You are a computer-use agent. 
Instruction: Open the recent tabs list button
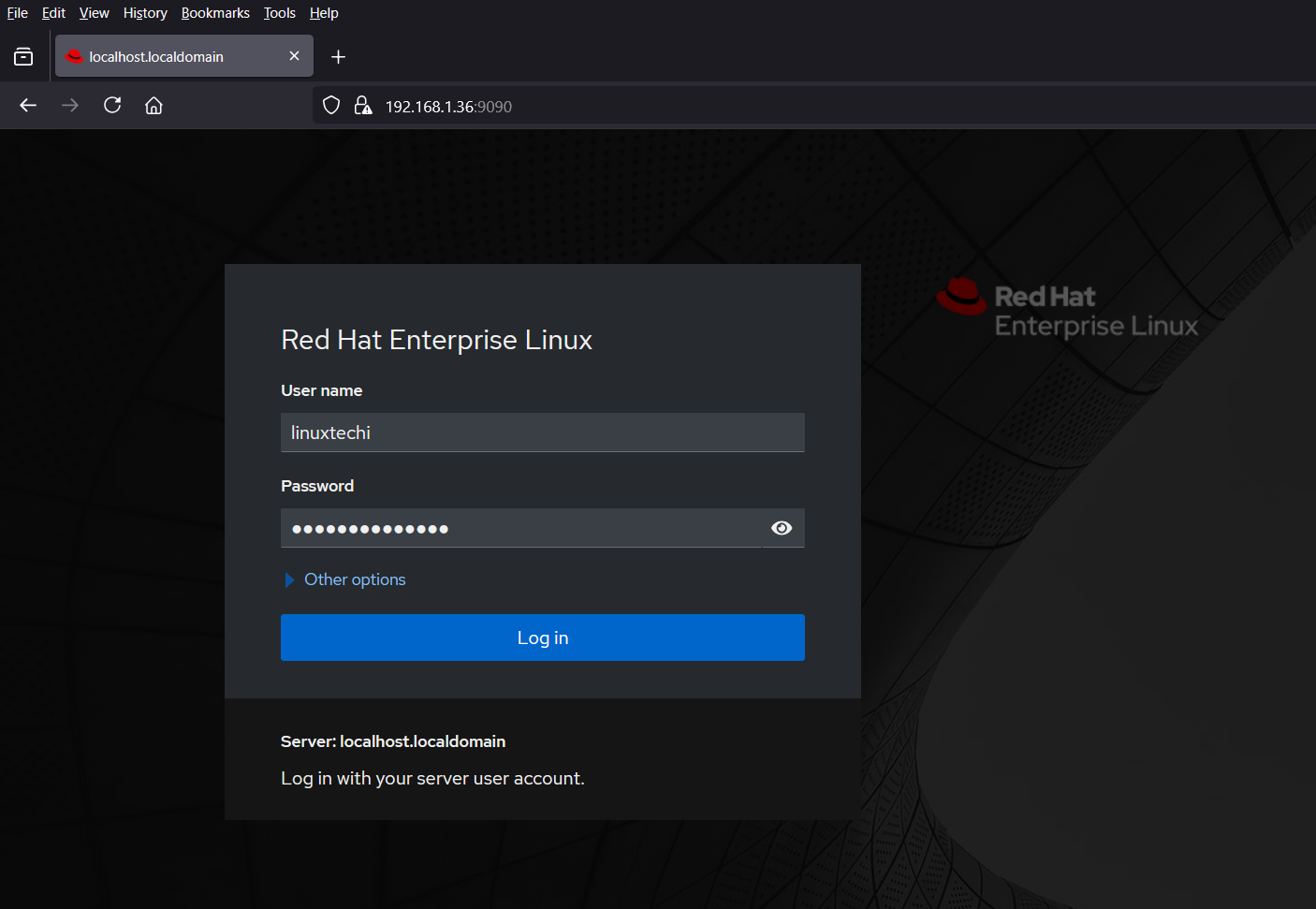pos(23,57)
